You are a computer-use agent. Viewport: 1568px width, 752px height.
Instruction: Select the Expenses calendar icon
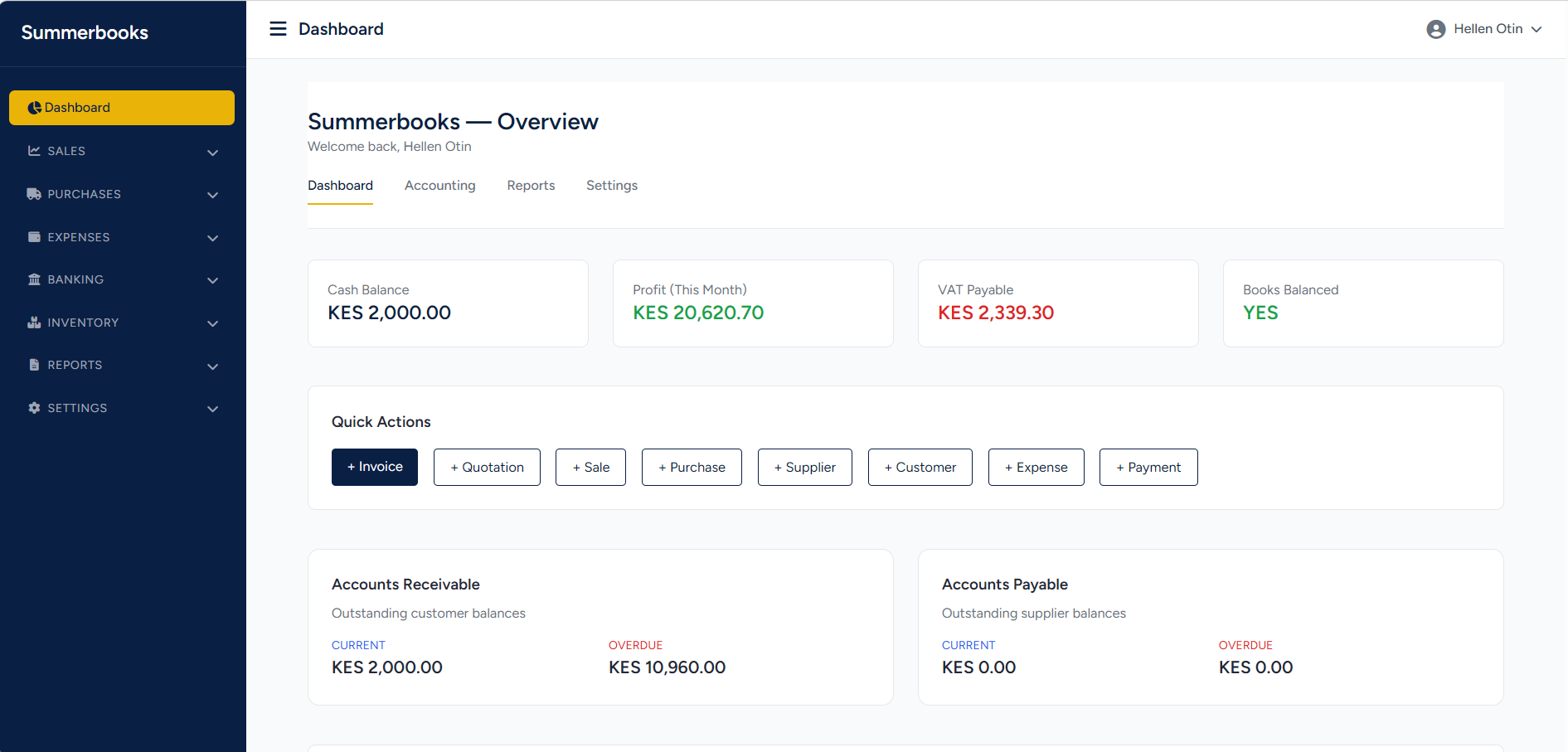coord(34,237)
